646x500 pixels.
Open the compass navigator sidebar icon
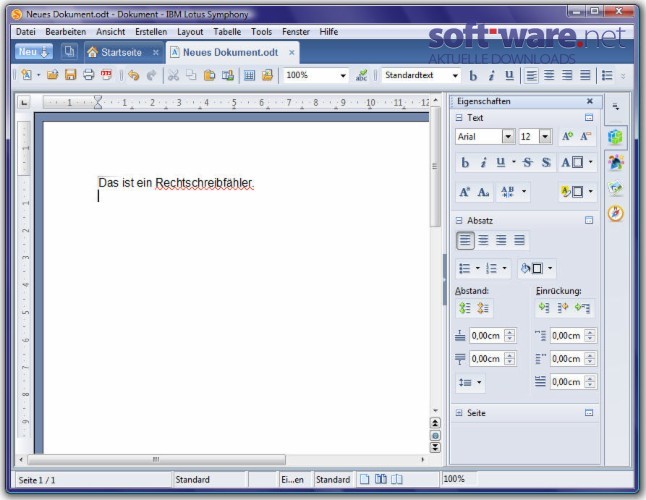tap(616, 213)
